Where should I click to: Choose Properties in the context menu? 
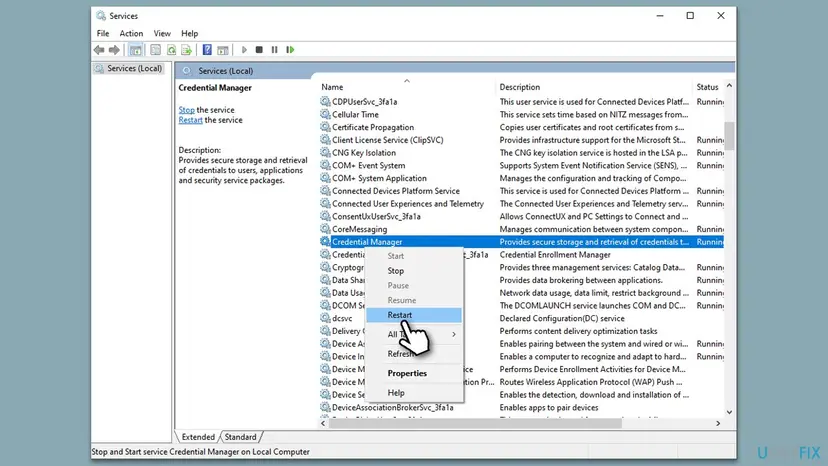[414, 373]
